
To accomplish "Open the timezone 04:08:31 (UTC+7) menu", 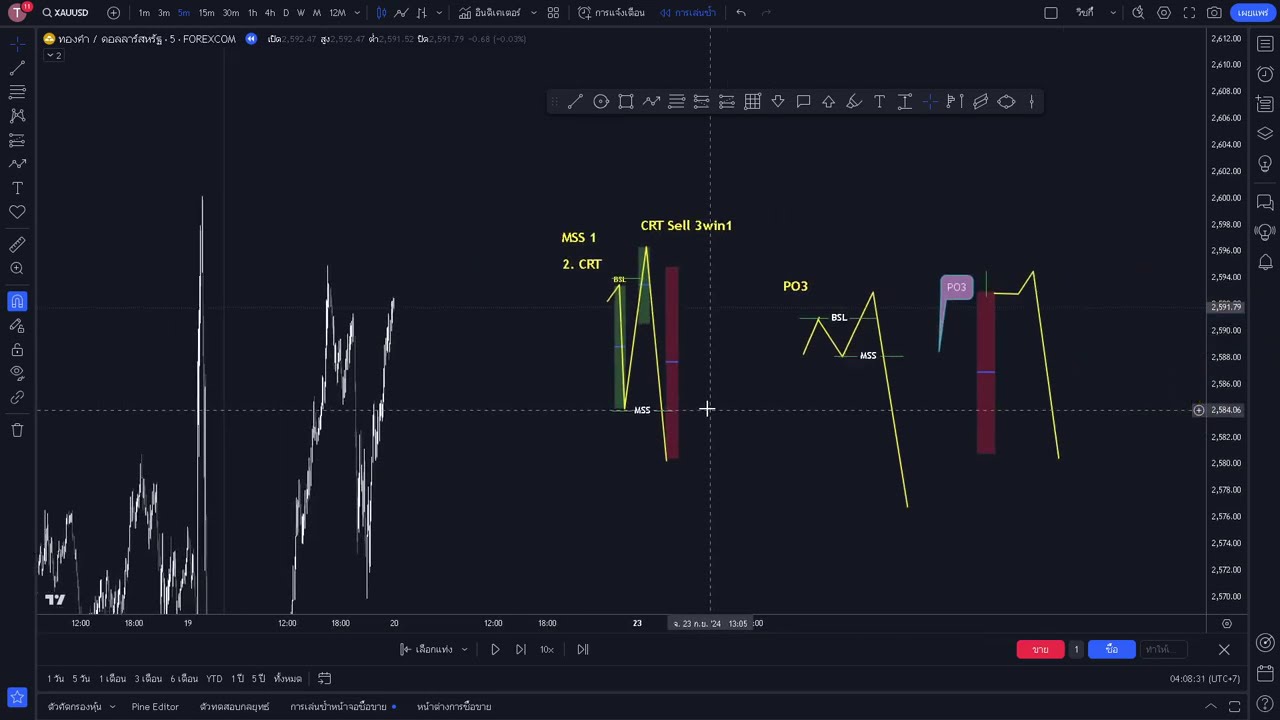I will tap(1205, 679).
